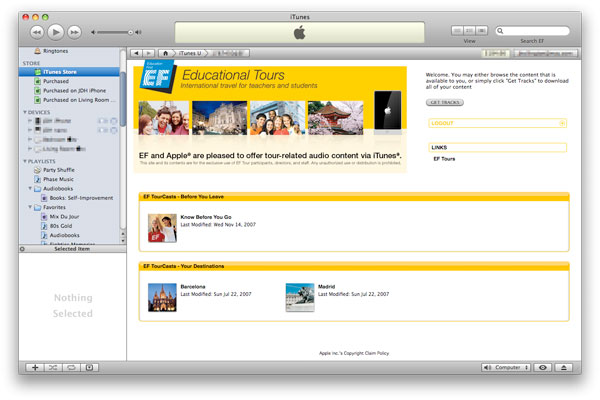This screenshot has width=600, height=400.
Task: Collapse the Audiobooks folder
Action: [x=30, y=188]
